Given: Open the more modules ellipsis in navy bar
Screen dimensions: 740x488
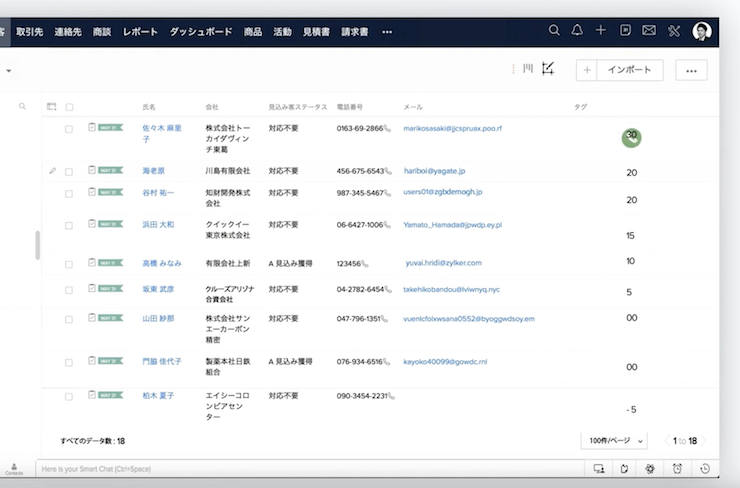Looking at the screenshot, I should point(387,32).
